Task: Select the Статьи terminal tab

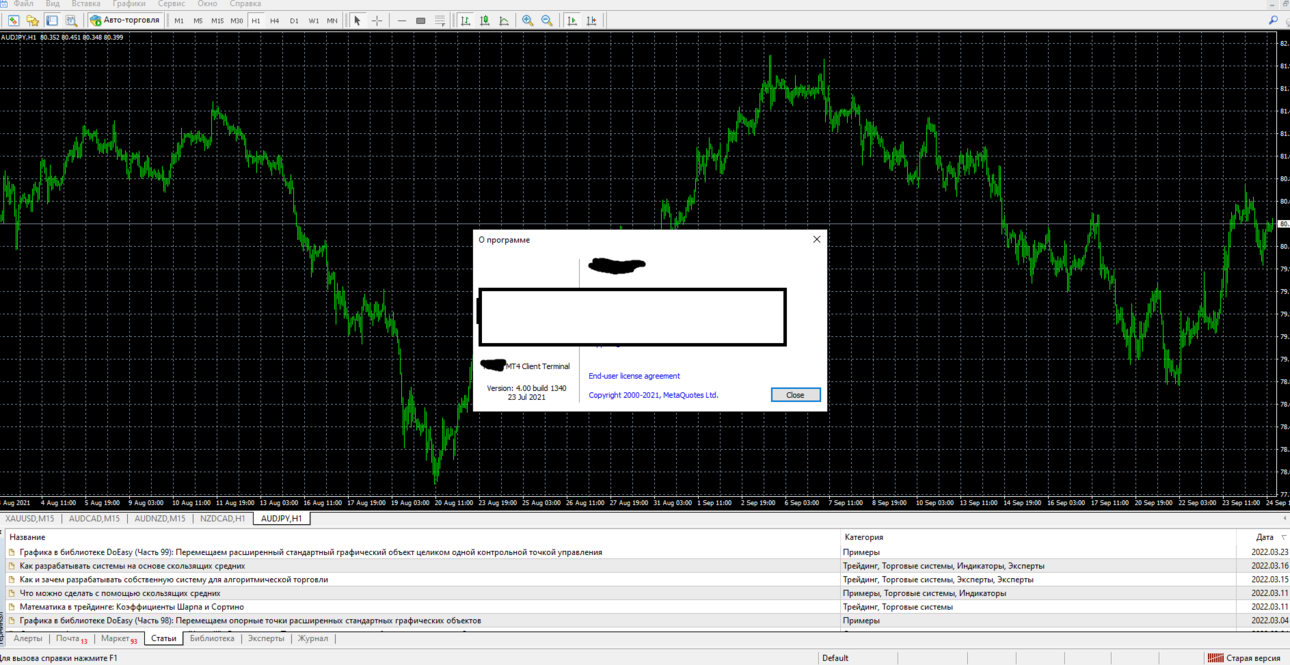Action: [x=163, y=639]
